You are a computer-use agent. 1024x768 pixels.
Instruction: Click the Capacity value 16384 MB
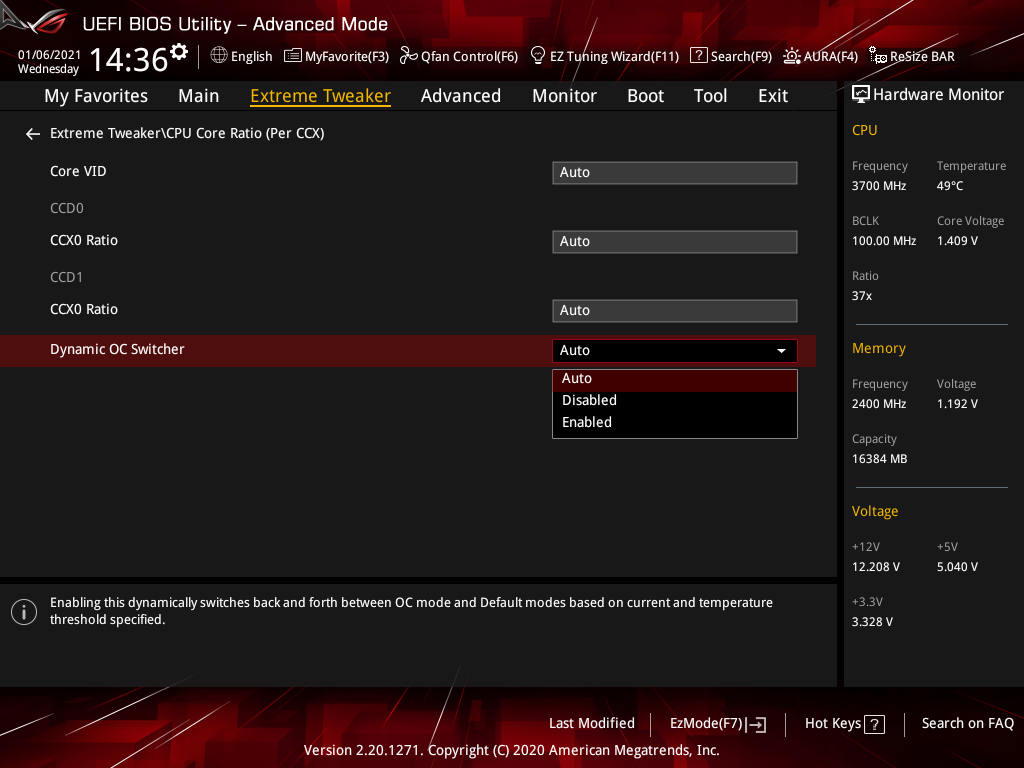[x=879, y=459]
